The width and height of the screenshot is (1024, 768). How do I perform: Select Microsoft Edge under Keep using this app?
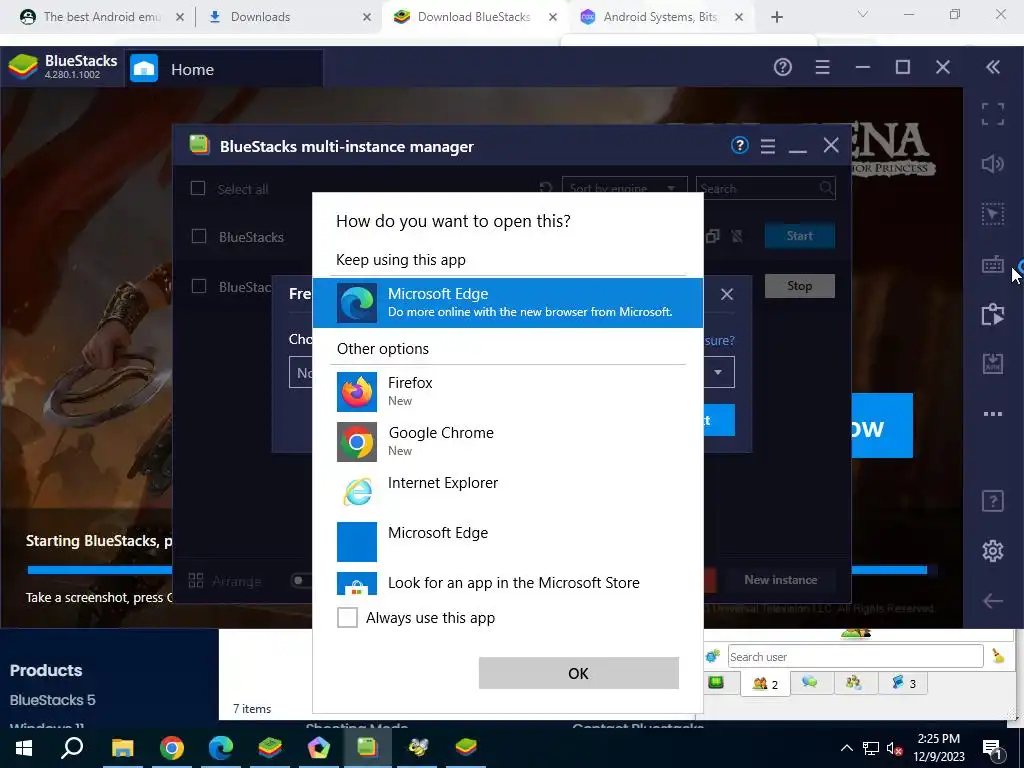pos(507,302)
